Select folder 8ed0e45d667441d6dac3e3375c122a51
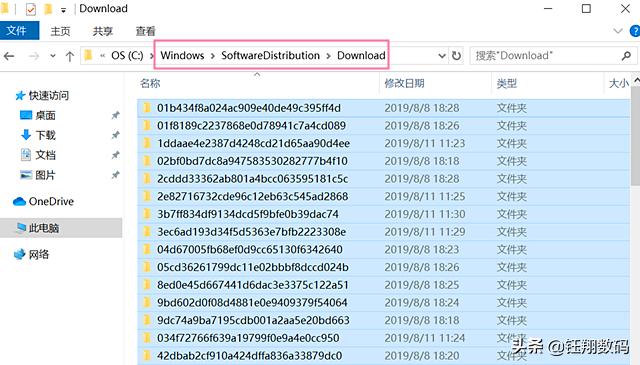The width and height of the screenshot is (640, 365). (384, 285)
